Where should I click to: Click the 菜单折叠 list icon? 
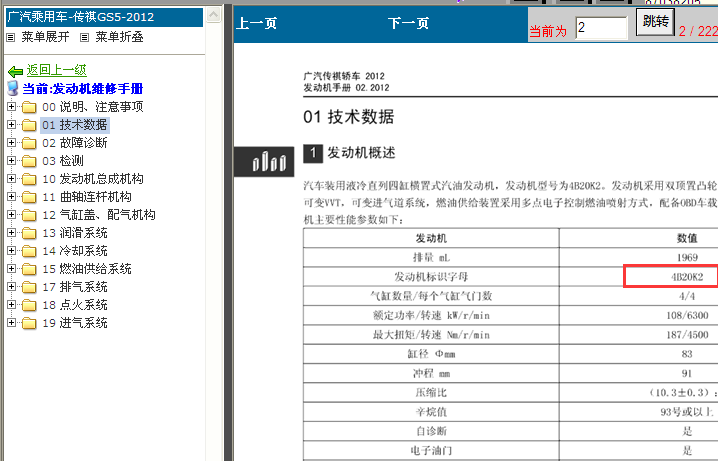(84, 38)
